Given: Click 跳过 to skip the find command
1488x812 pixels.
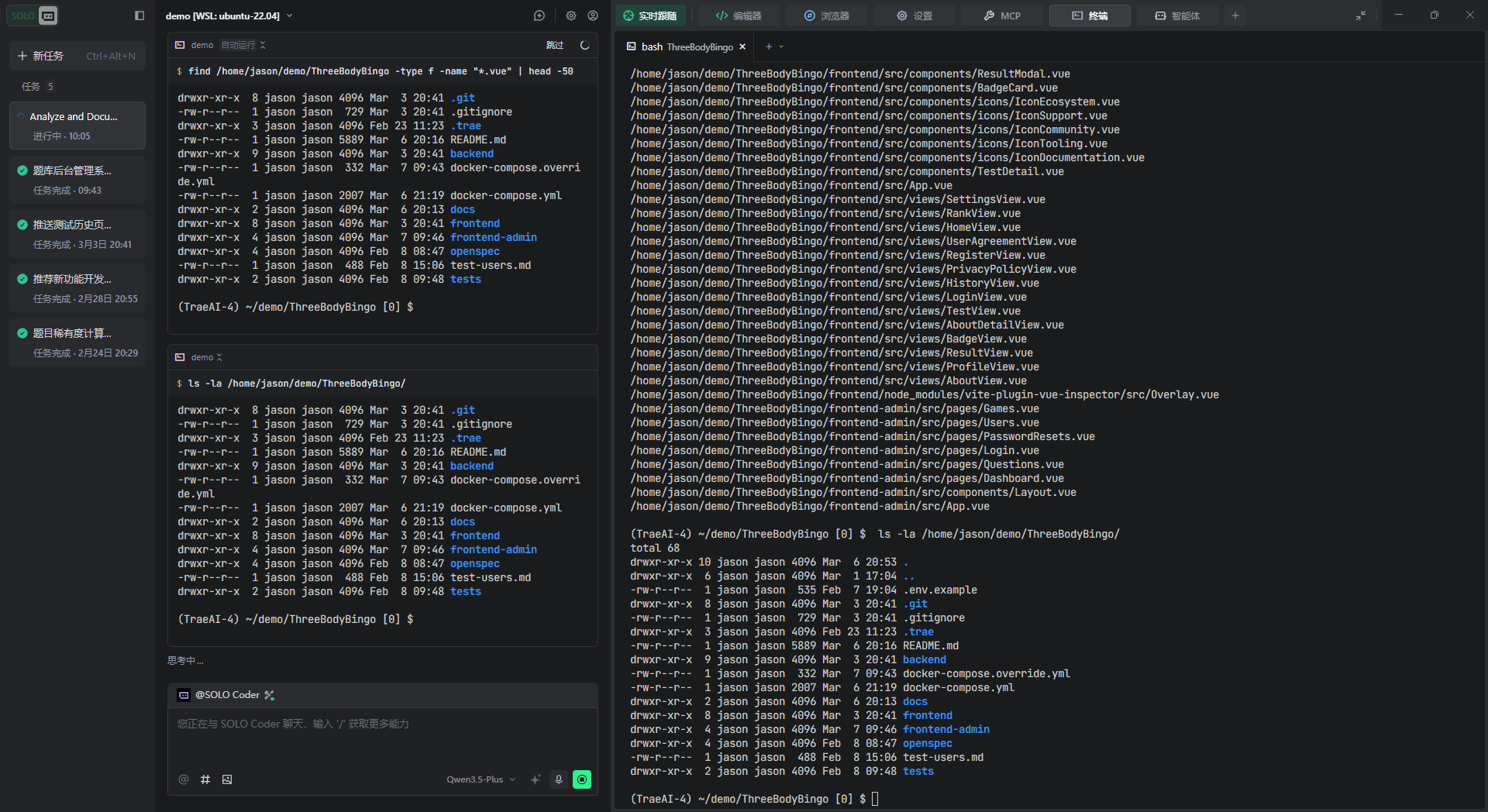Looking at the screenshot, I should click(x=555, y=45).
